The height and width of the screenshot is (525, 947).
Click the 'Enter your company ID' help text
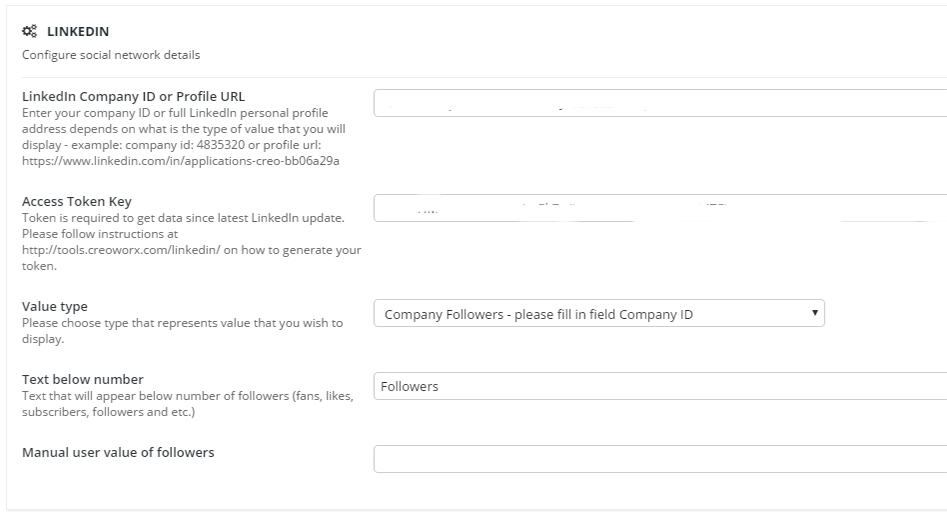click(x=175, y=113)
